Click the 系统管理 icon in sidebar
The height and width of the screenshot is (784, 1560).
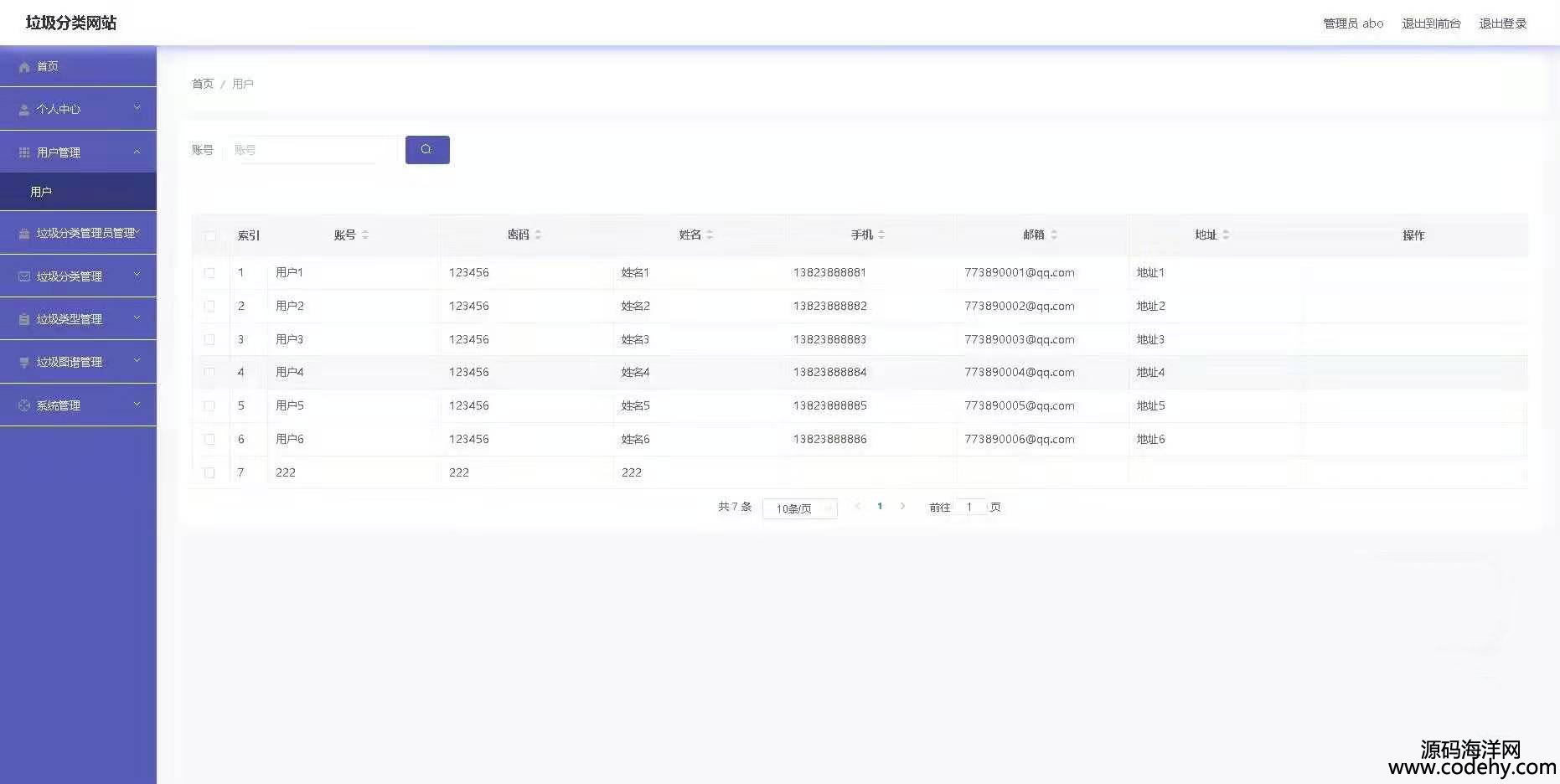click(24, 405)
